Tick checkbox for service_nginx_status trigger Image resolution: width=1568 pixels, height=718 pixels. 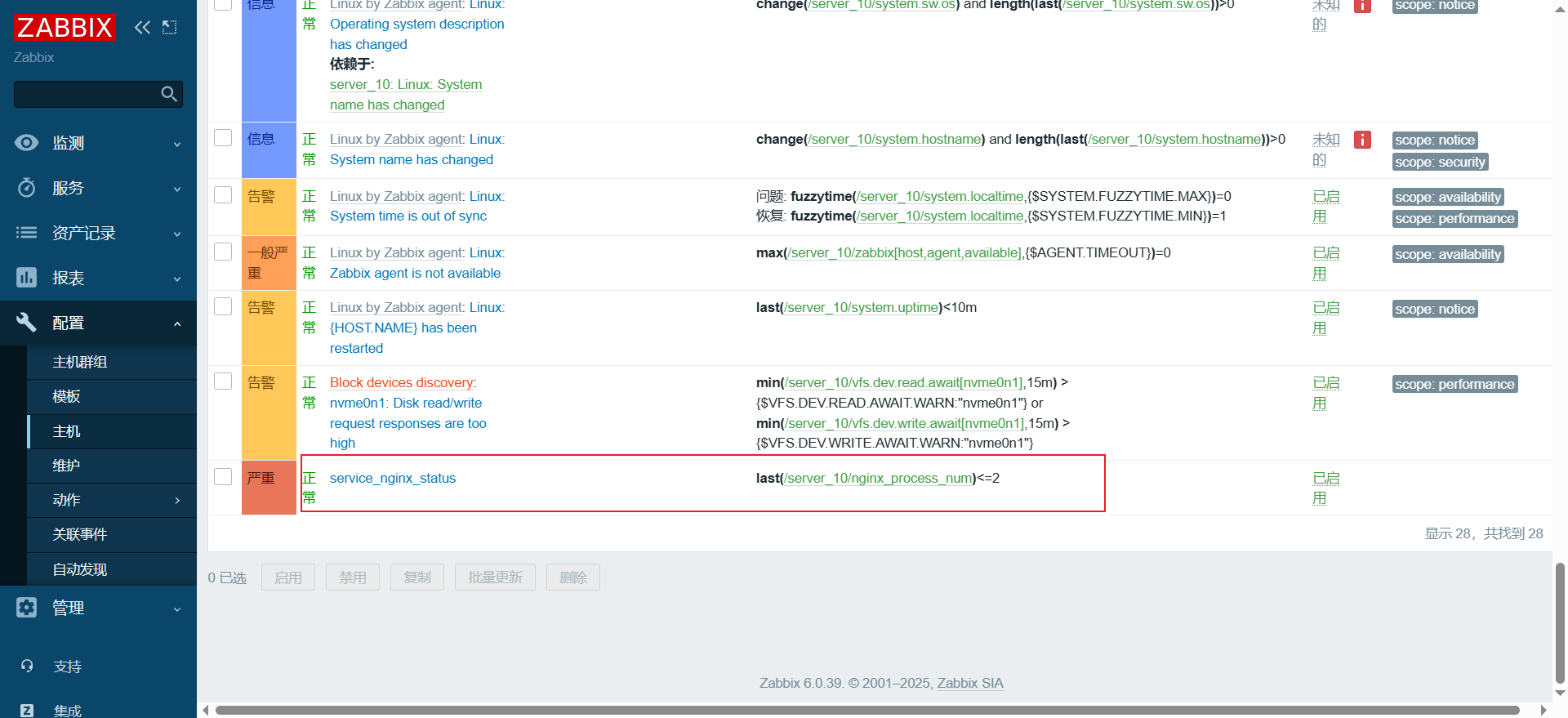click(x=223, y=477)
